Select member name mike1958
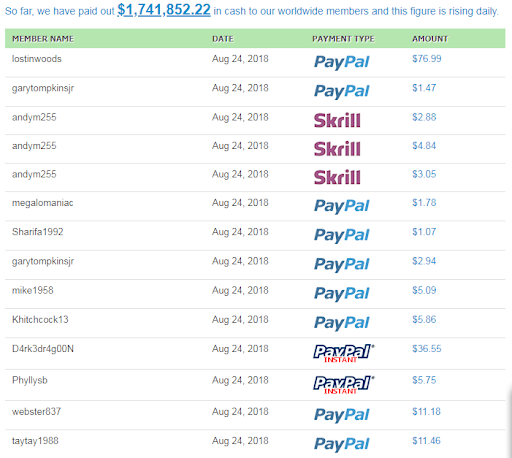Image resolution: width=512 pixels, height=458 pixels. [33, 291]
